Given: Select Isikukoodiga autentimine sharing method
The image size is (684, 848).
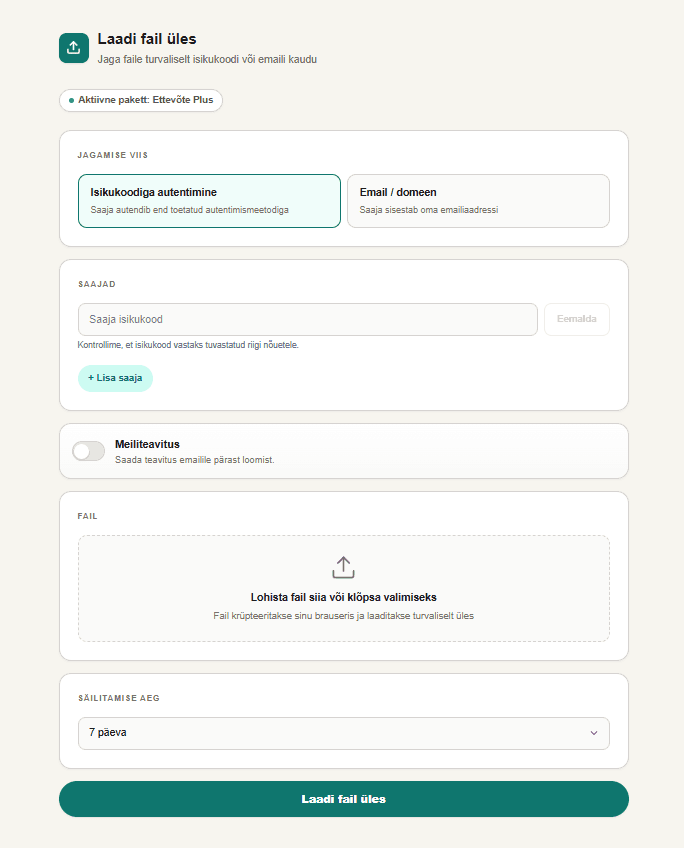Looking at the screenshot, I should click(x=209, y=201).
